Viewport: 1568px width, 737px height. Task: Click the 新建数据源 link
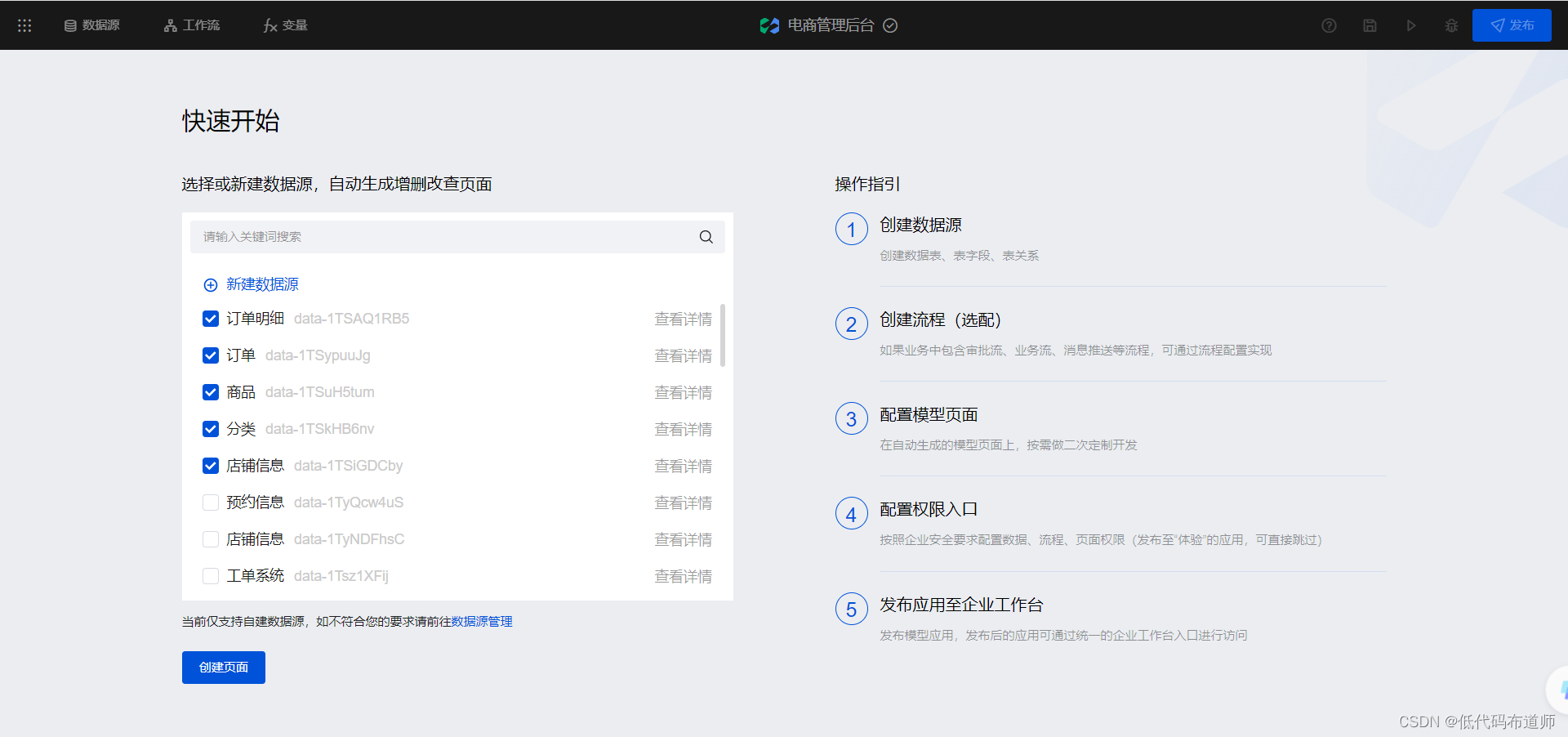262,284
